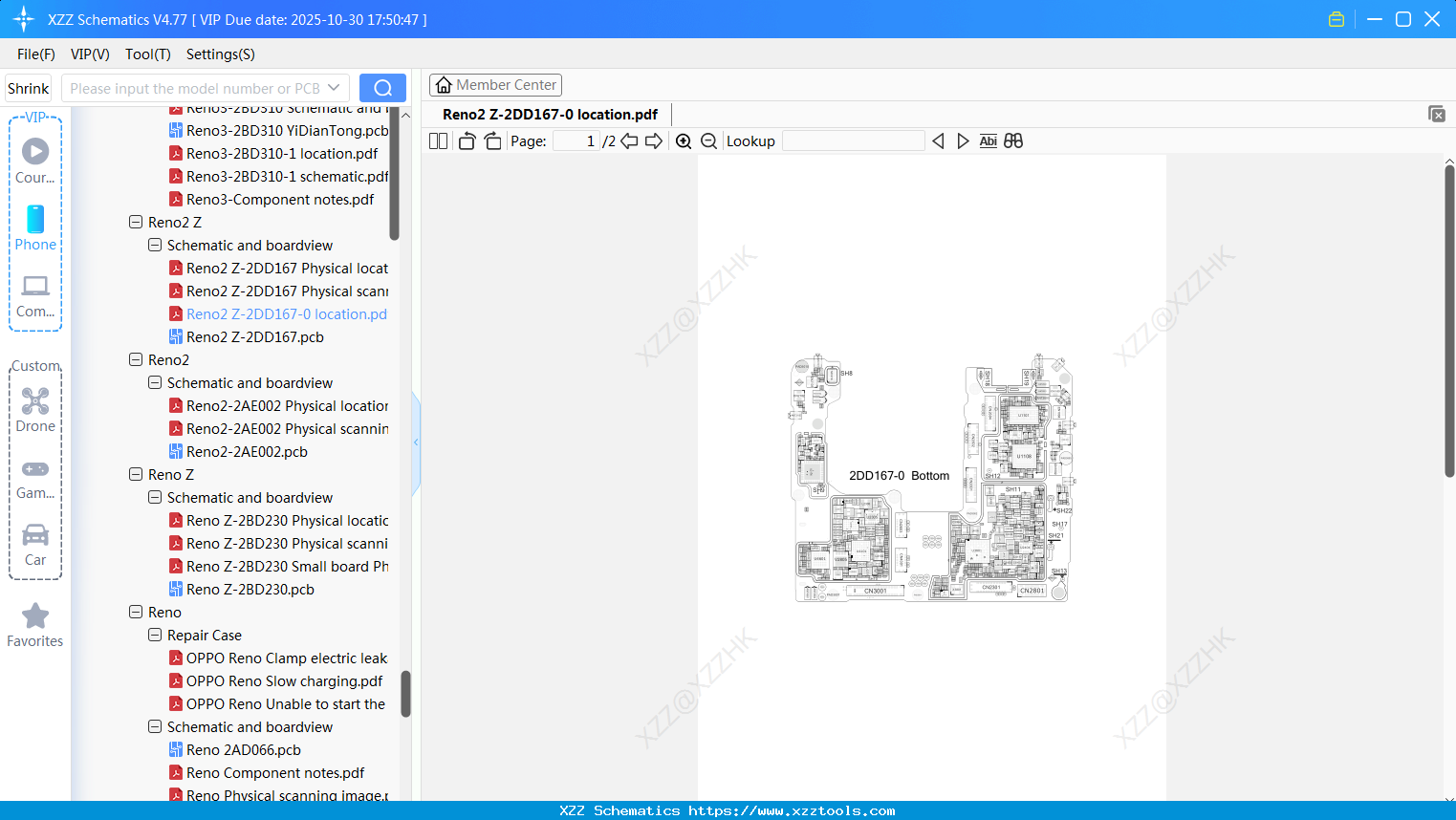This screenshot has height=820, width=1456.
Task: Collapse the Reno tree node
Action: pos(136,612)
